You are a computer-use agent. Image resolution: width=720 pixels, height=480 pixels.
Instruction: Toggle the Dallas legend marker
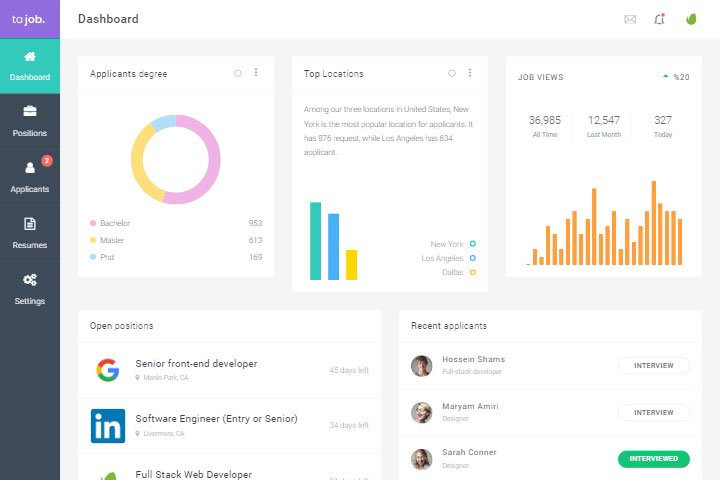coord(472,272)
